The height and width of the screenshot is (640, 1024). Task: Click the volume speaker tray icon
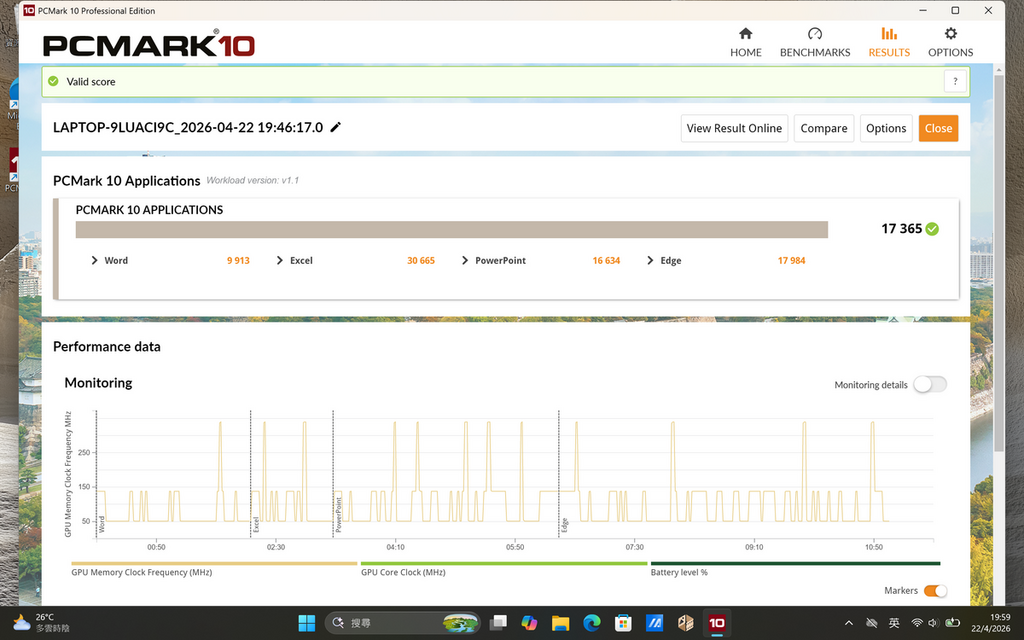(933, 623)
